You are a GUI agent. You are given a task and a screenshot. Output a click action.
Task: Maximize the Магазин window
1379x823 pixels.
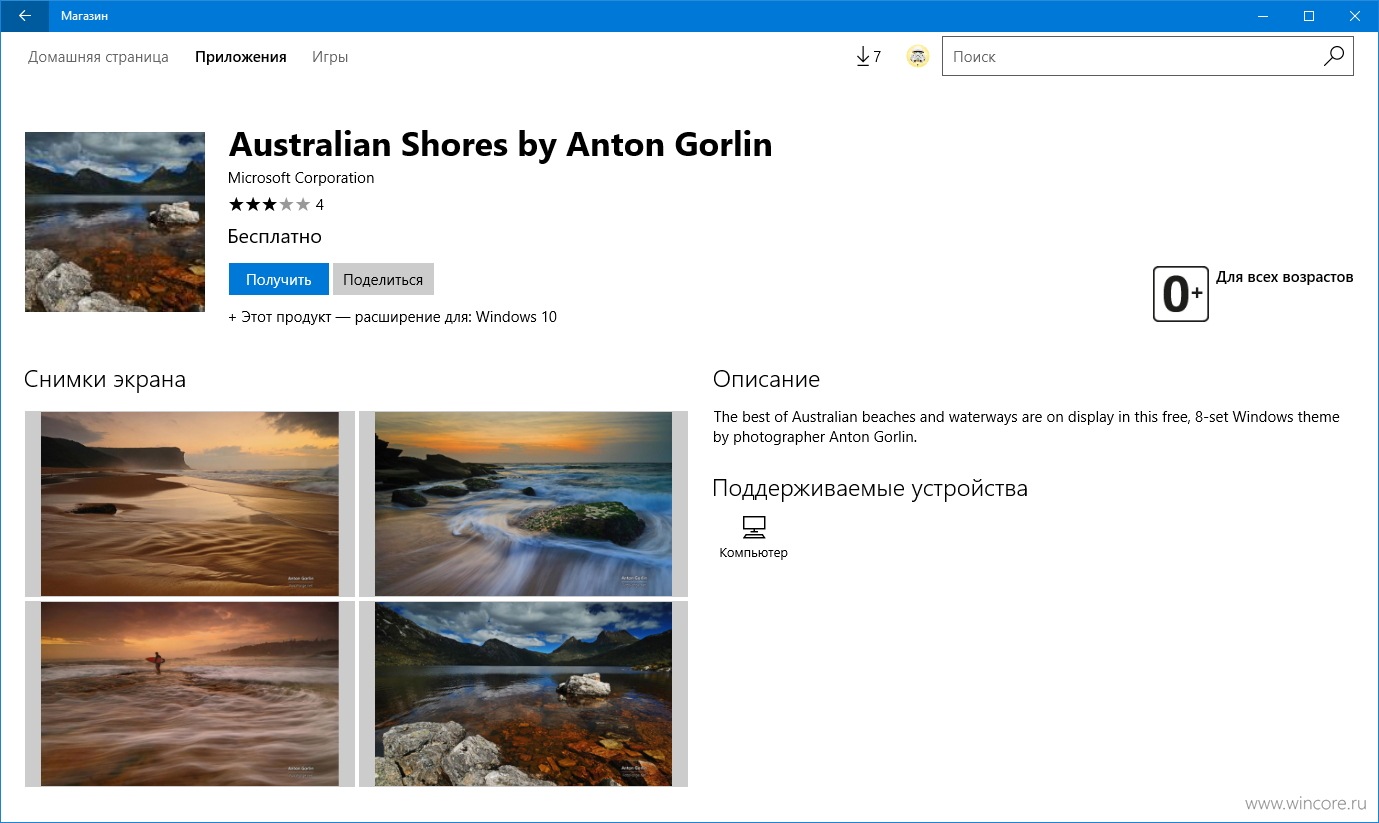click(x=1309, y=16)
